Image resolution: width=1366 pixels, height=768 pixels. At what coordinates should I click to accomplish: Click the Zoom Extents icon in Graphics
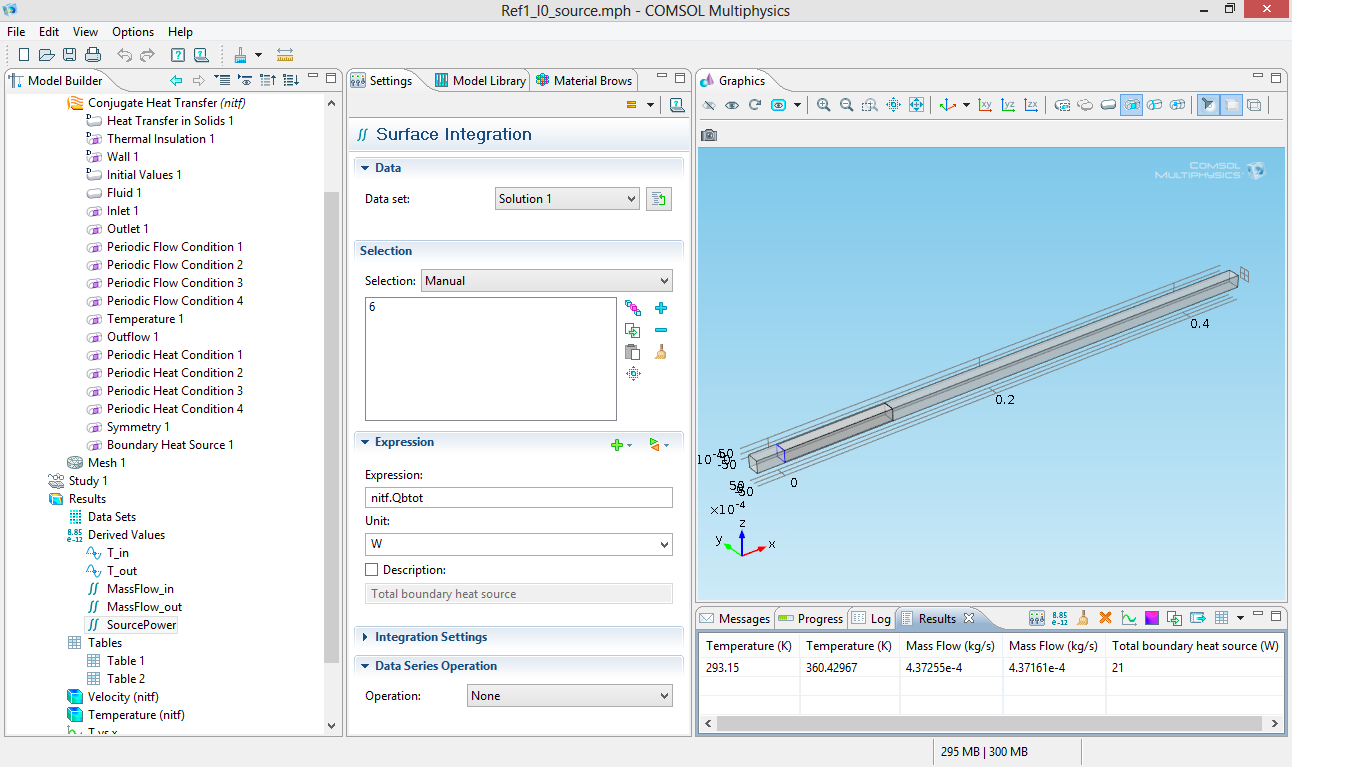916,105
